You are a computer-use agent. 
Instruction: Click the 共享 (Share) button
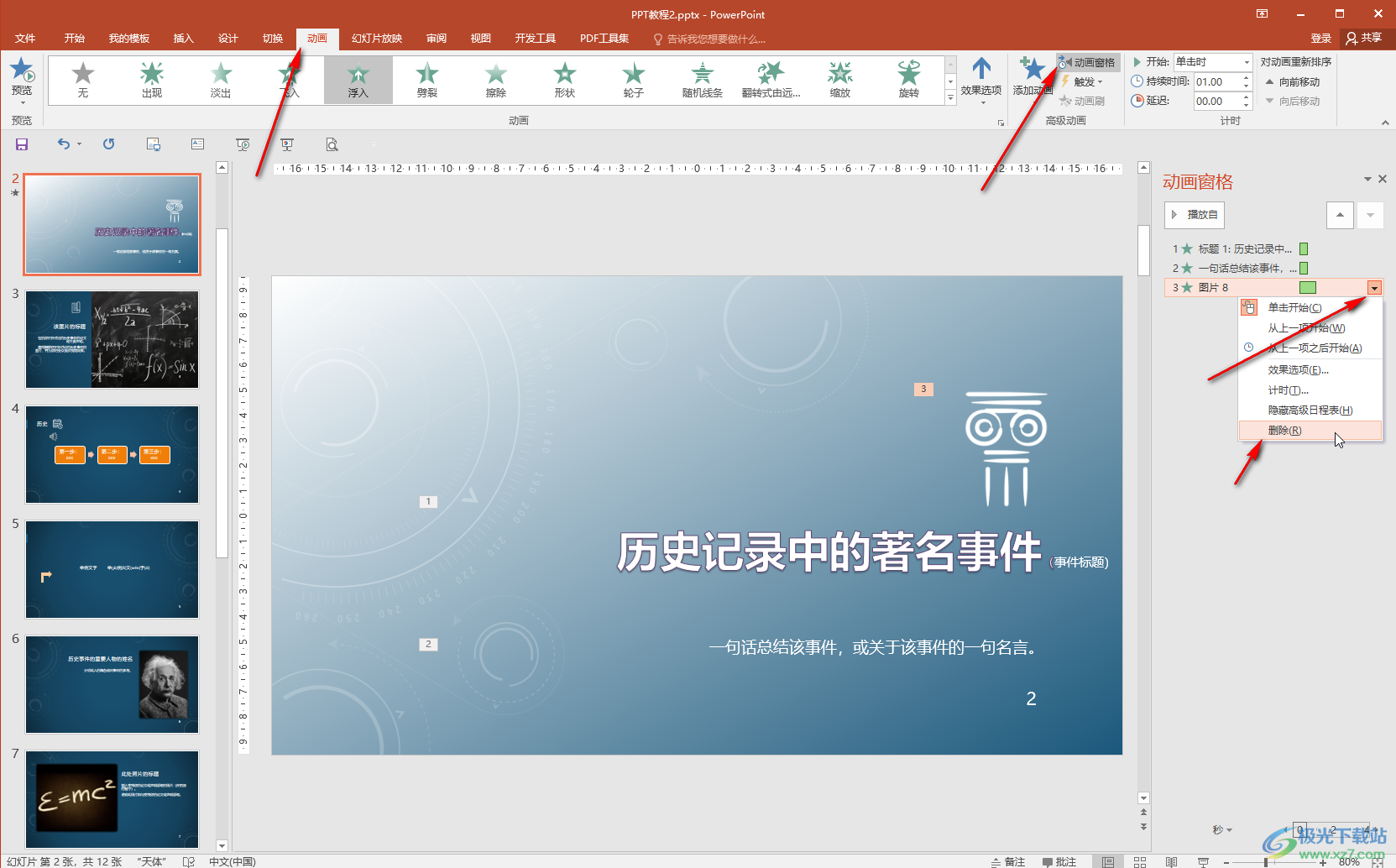[1363, 39]
